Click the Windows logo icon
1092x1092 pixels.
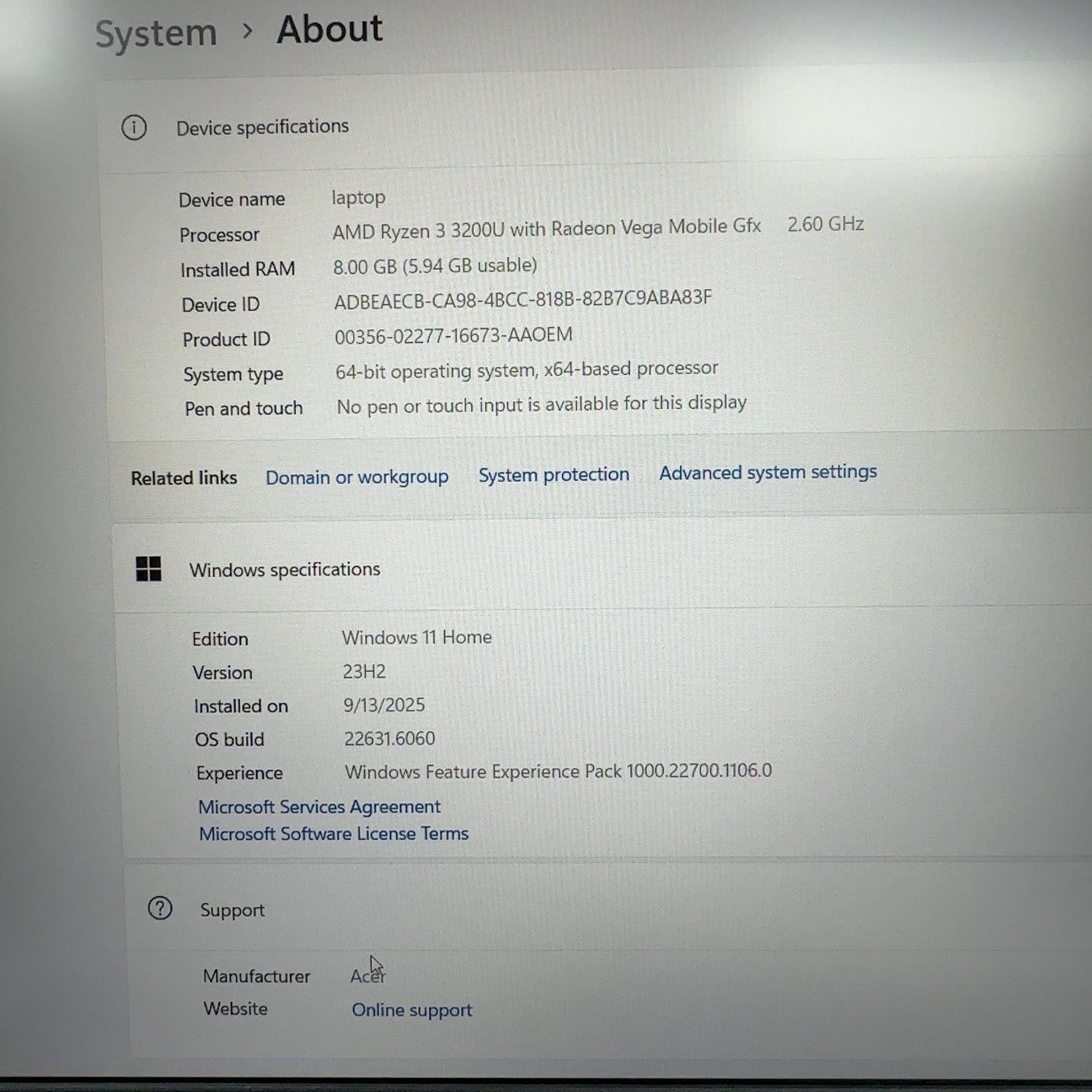pyautogui.click(x=149, y=569)
